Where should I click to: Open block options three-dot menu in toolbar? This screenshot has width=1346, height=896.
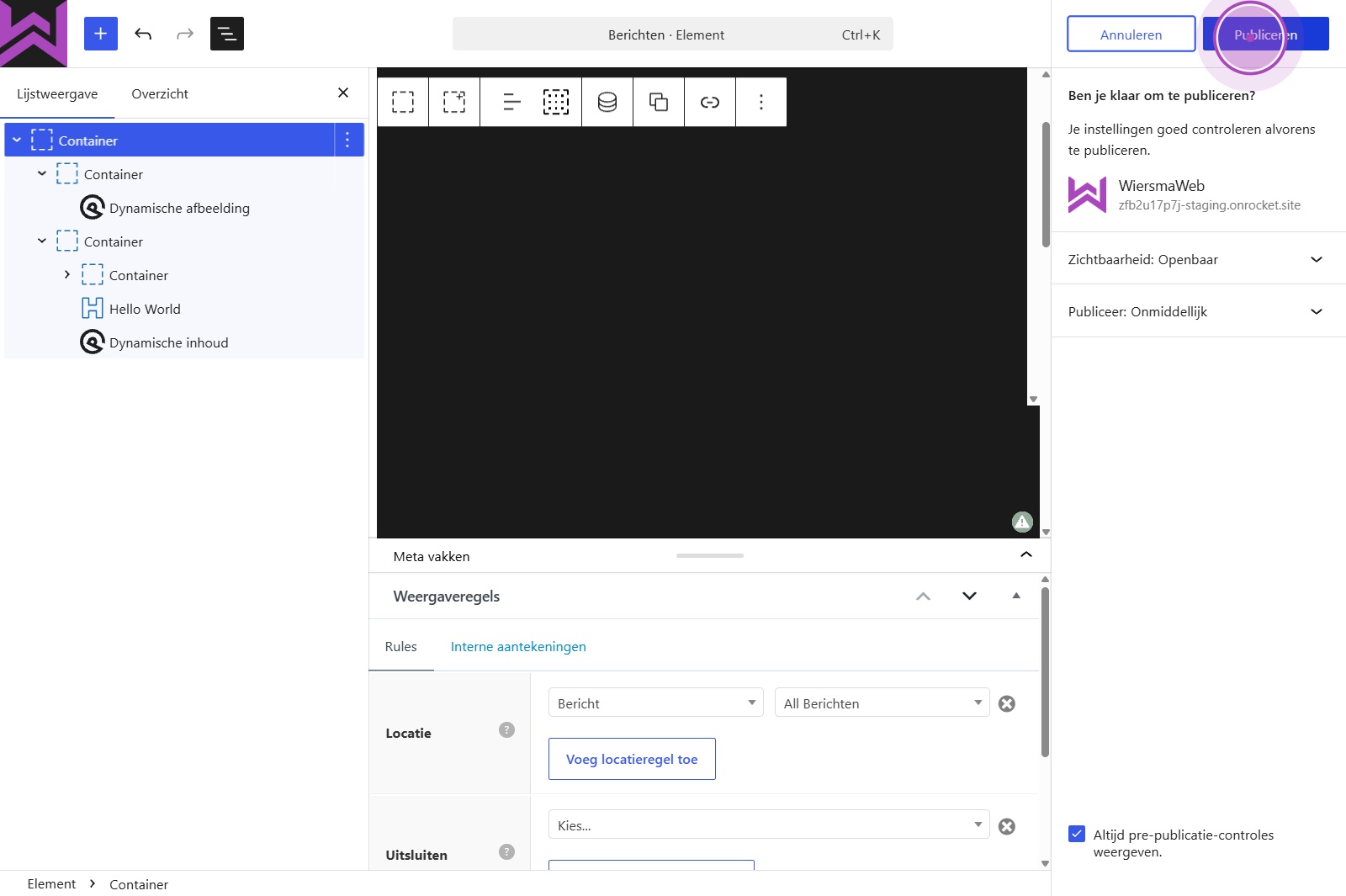point(761,102)
